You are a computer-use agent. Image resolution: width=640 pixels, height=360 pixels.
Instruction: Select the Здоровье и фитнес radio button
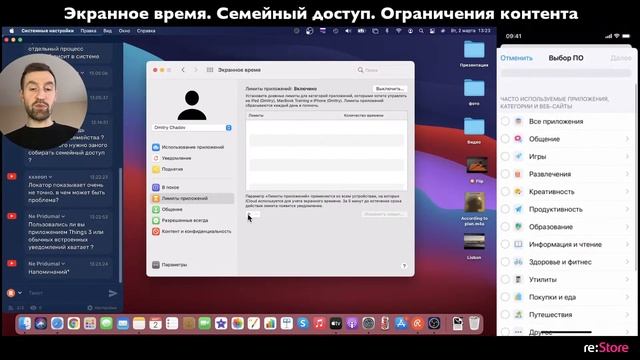[x=505, y=262]
